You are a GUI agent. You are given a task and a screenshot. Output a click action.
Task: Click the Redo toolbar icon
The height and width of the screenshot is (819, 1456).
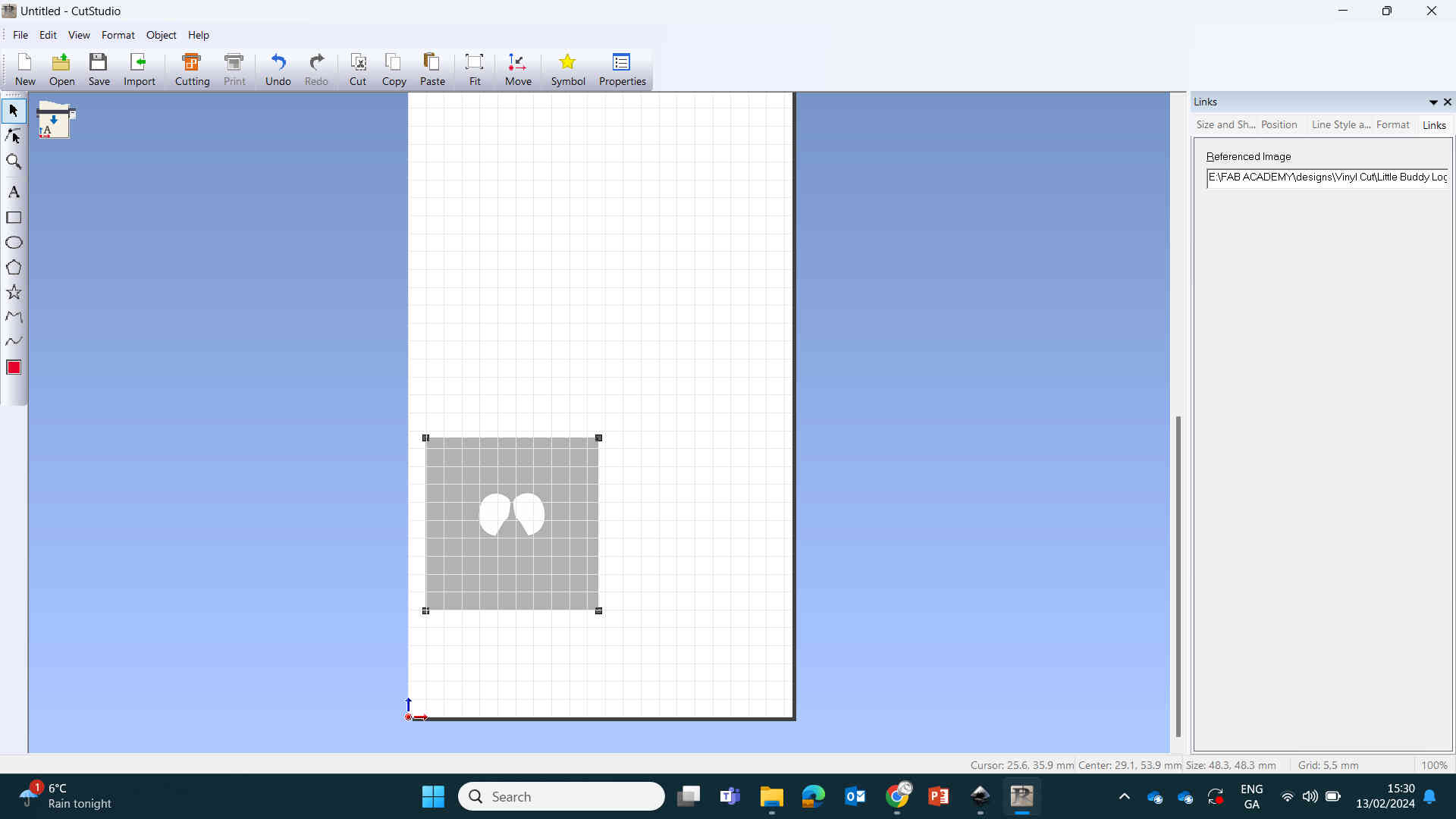point(316,70)
